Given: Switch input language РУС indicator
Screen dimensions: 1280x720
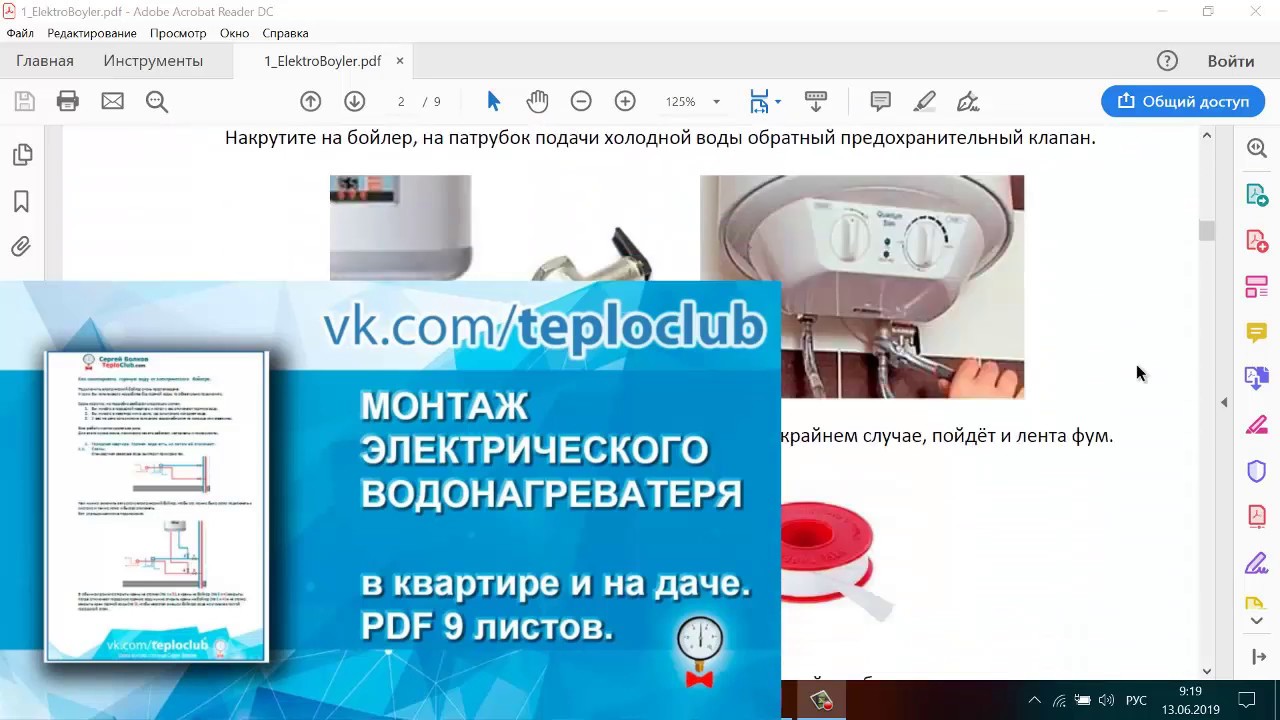Looking at the screenshot, I should (1136, 700).
